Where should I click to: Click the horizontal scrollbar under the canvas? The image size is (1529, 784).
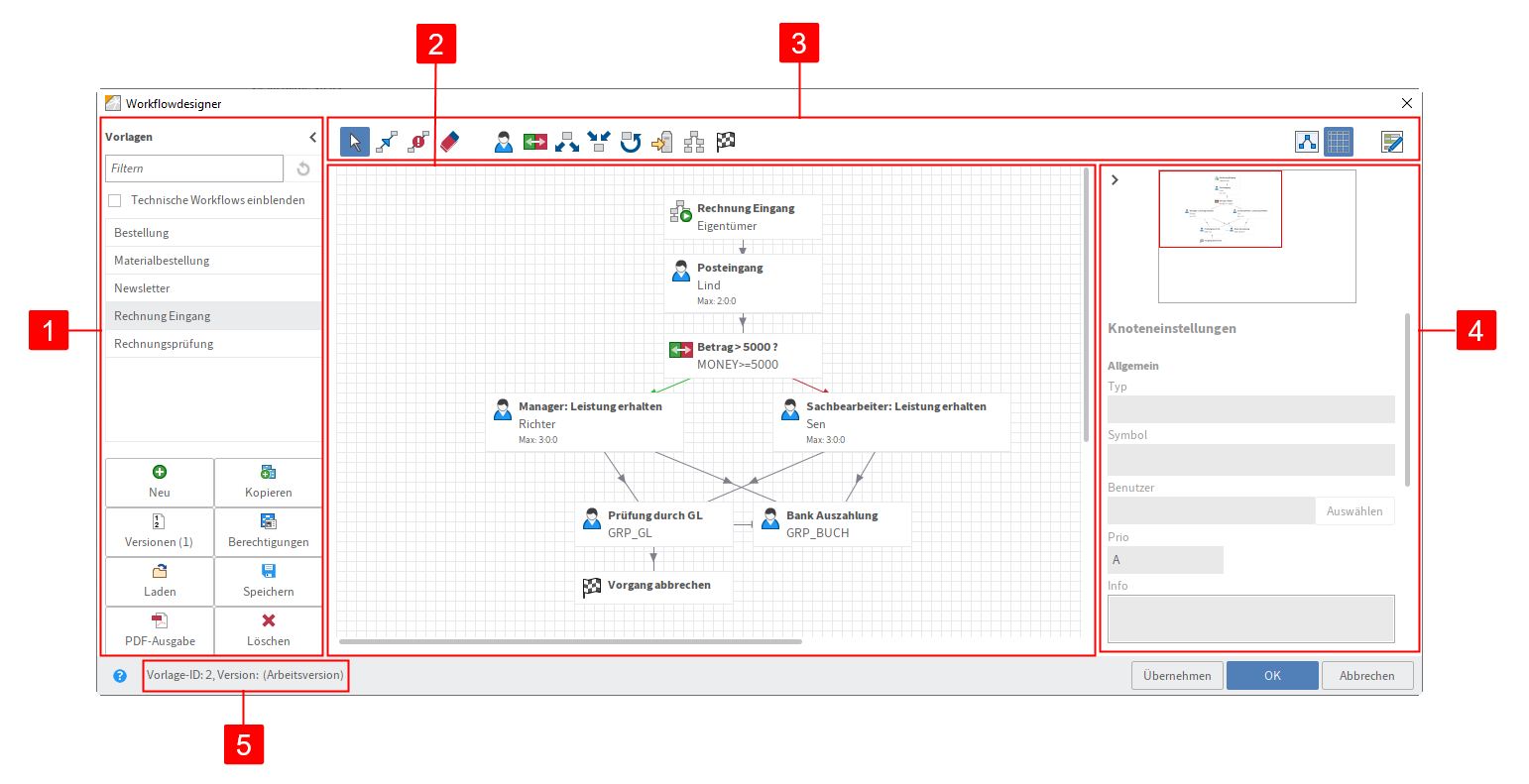[x=570, y=641]
